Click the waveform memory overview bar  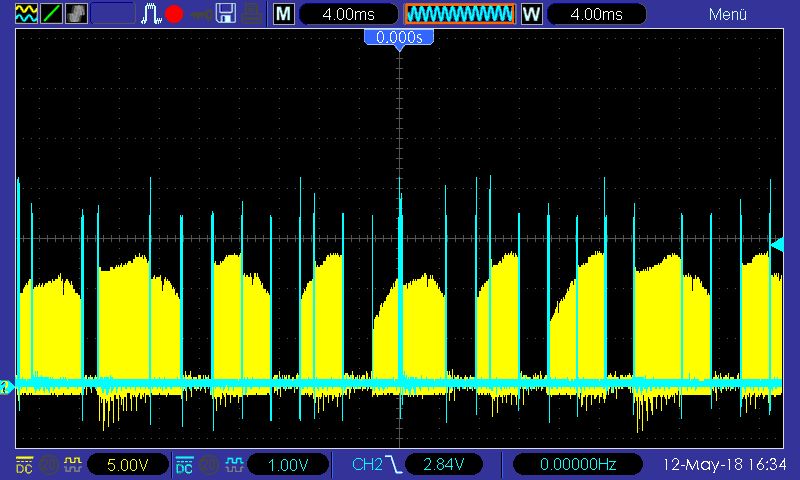click(459, 14)
